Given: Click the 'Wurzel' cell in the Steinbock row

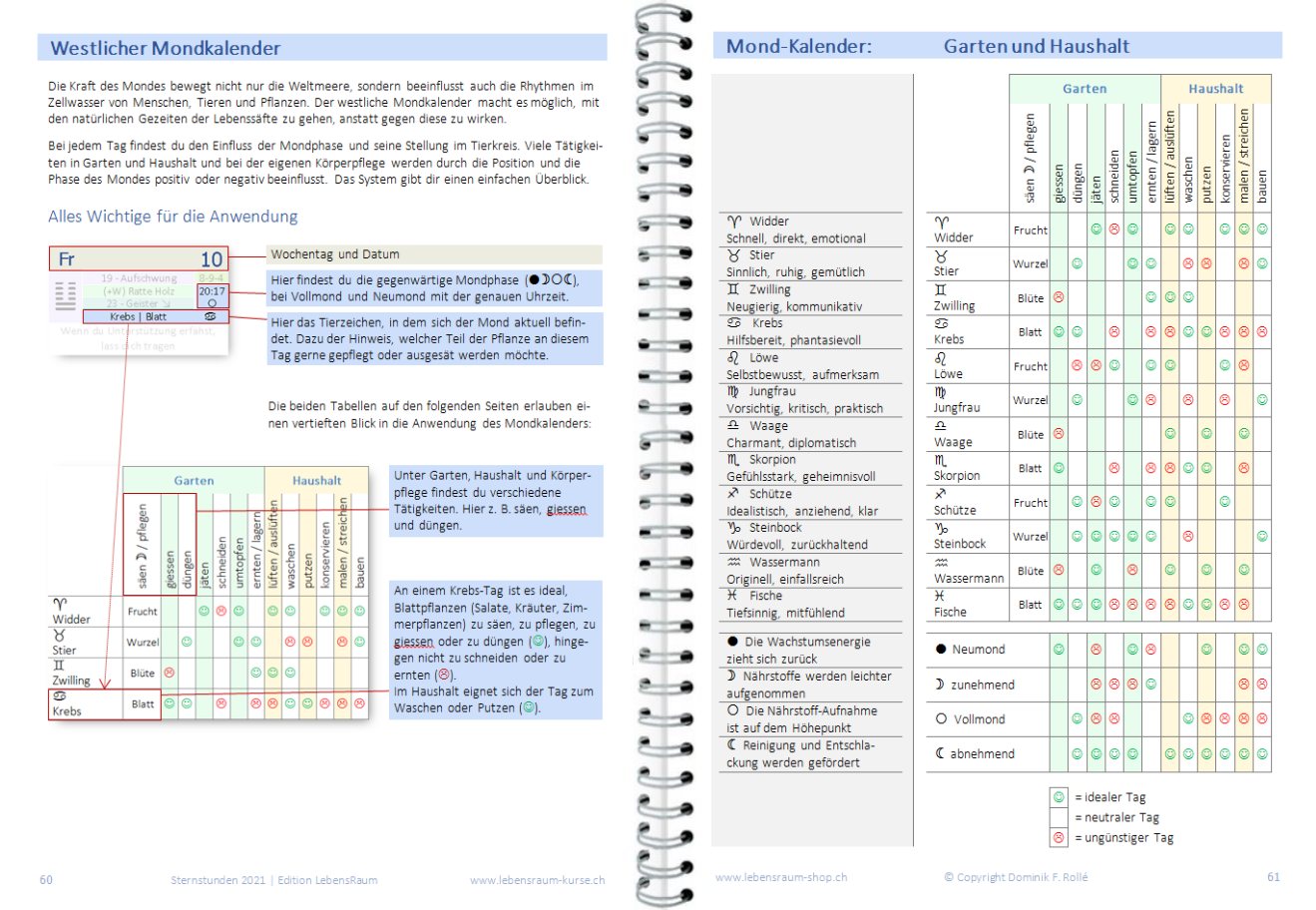Looking at the screenshot, I should pos(1030,537).
